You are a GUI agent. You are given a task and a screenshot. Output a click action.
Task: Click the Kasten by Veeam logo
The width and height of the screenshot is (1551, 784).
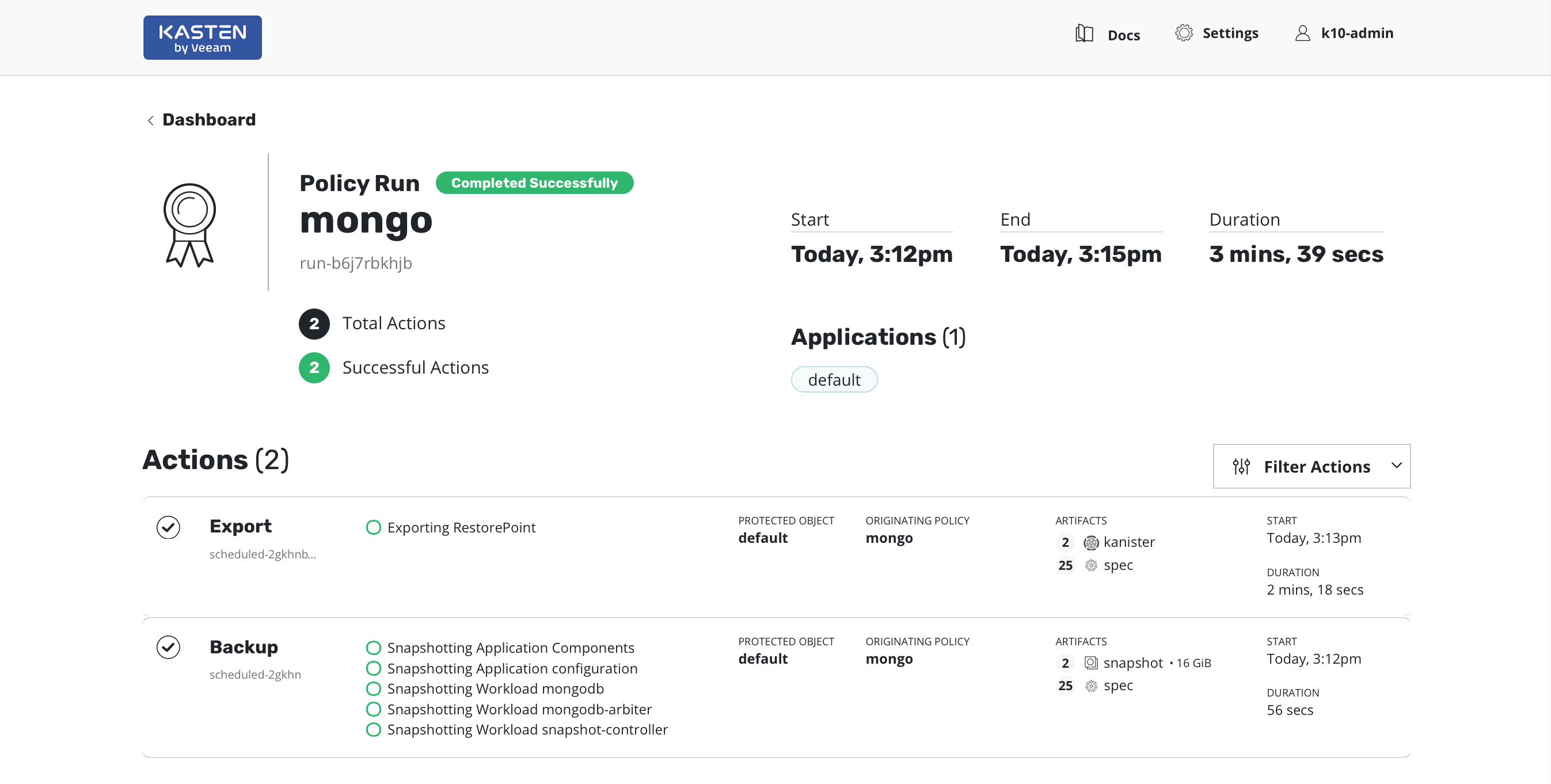(x=202, y=37)
